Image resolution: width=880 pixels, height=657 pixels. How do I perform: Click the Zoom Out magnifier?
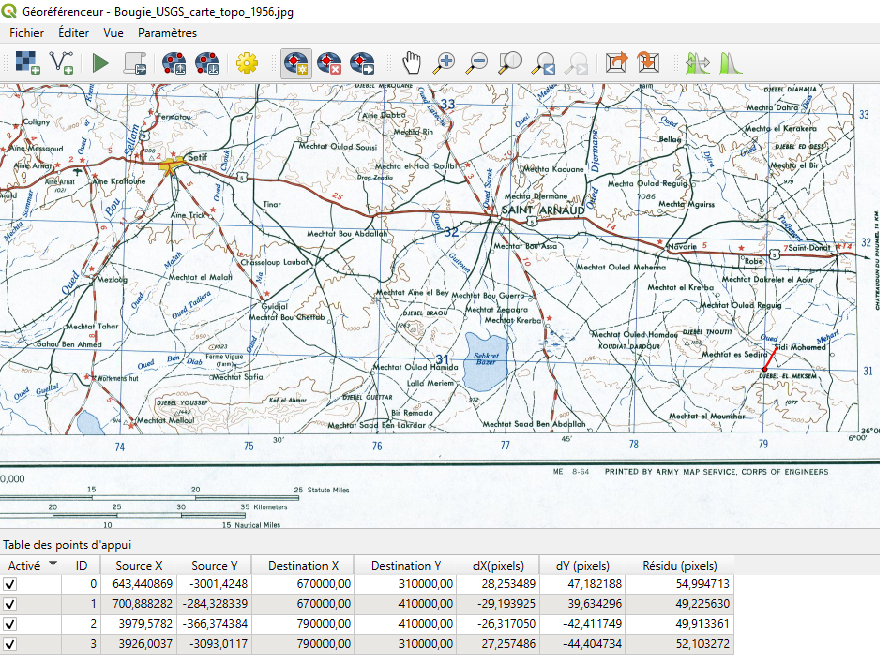tap(477, 63)
